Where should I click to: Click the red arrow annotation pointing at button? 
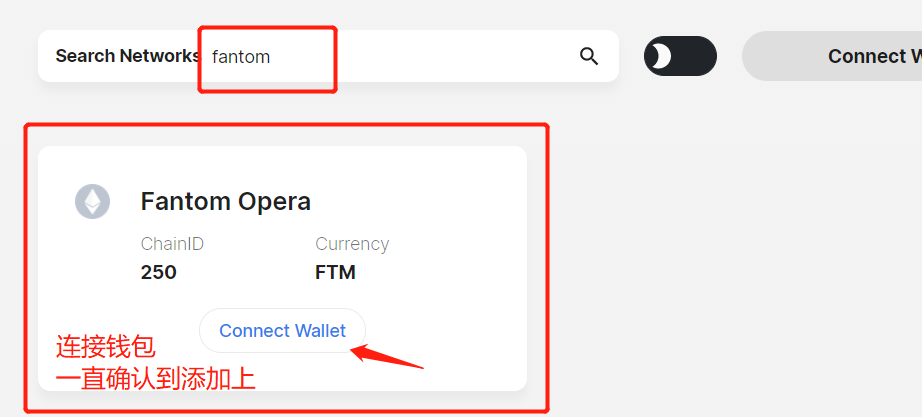387,356
